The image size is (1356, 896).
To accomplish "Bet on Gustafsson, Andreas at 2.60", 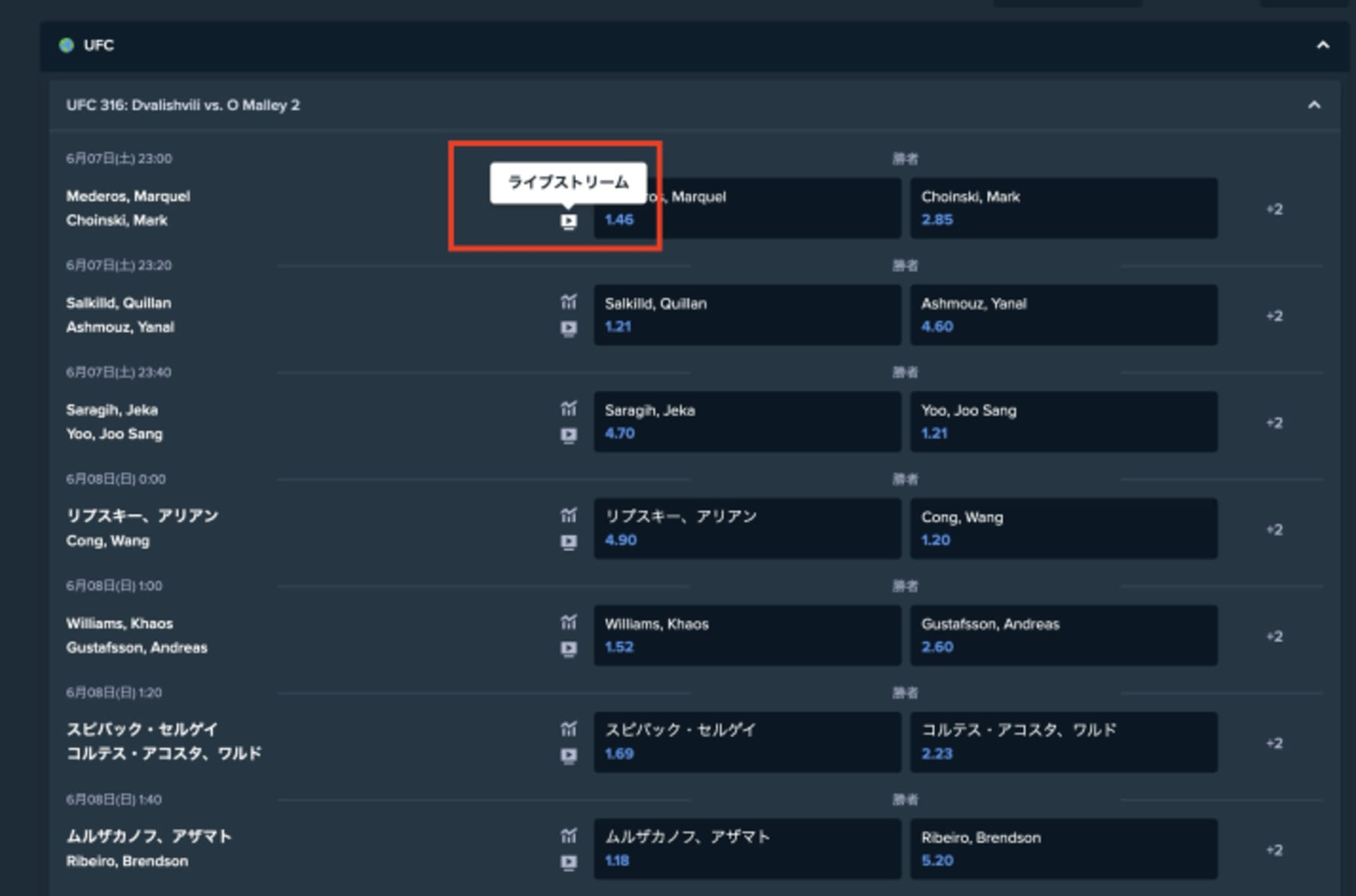I will [x=1064, y=636].
